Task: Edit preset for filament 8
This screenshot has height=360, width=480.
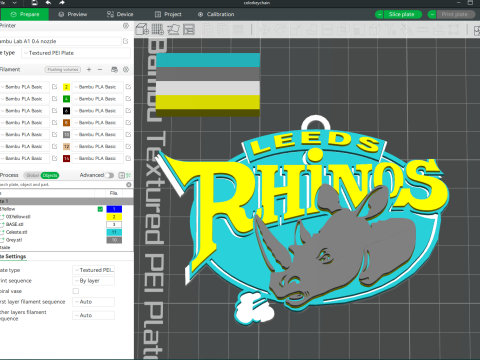Action: tap(128, 123)
